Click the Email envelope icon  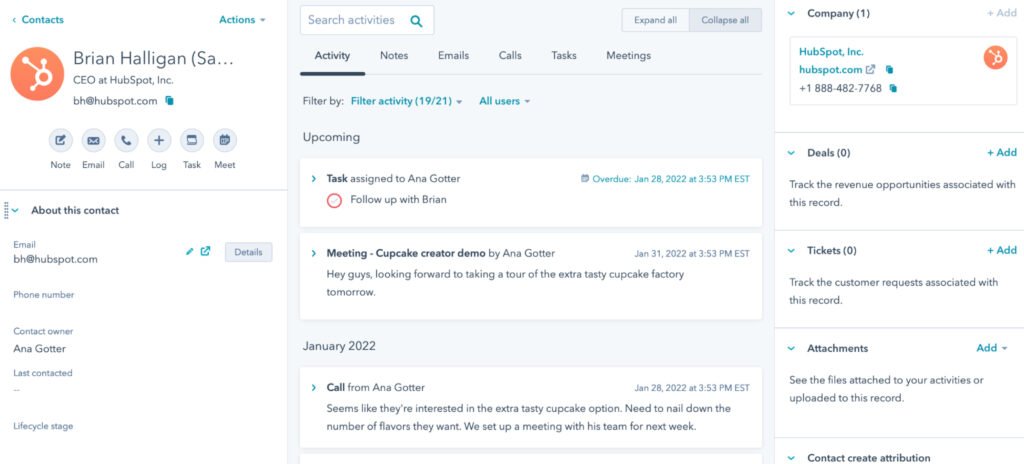coord(93,140)
